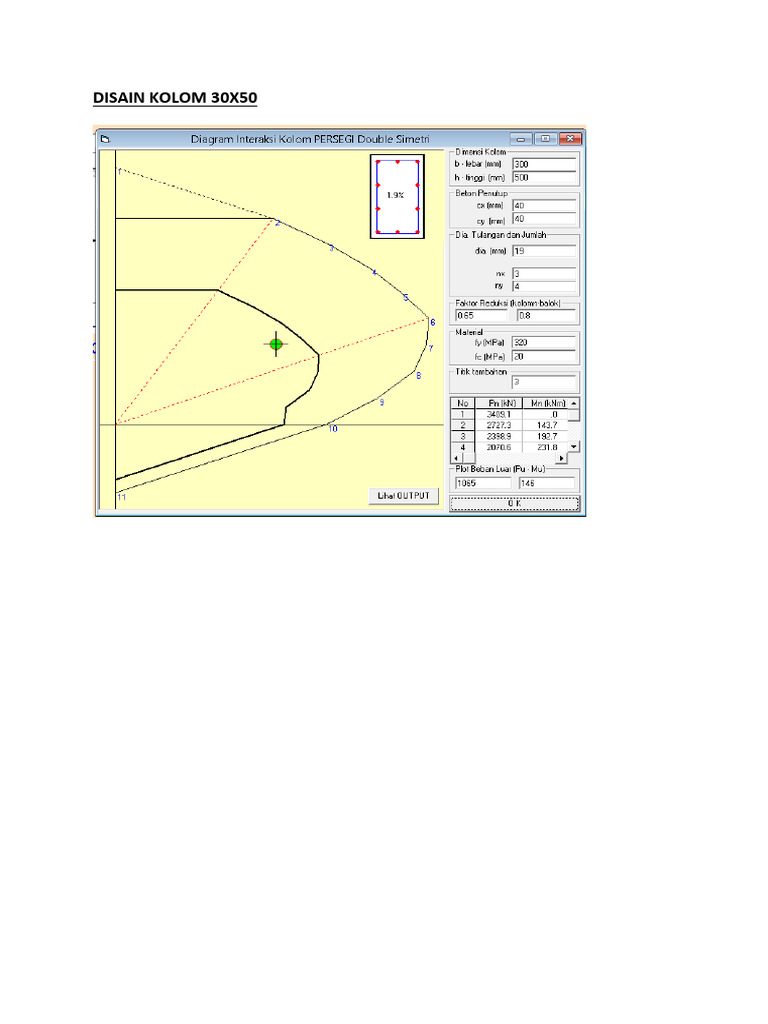Click the Mn (kNm) column header
The height and width of the screenshot is (1024, 768).
[546, 404]
